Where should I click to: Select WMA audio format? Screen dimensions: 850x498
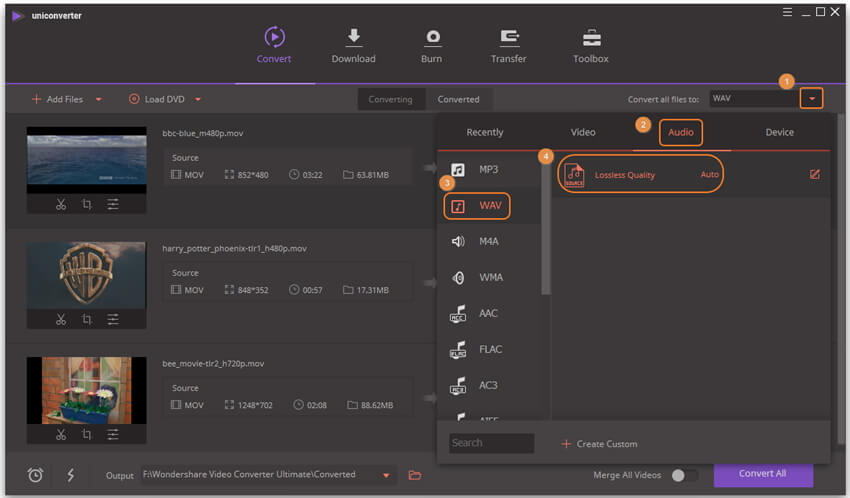coord(488,277)
